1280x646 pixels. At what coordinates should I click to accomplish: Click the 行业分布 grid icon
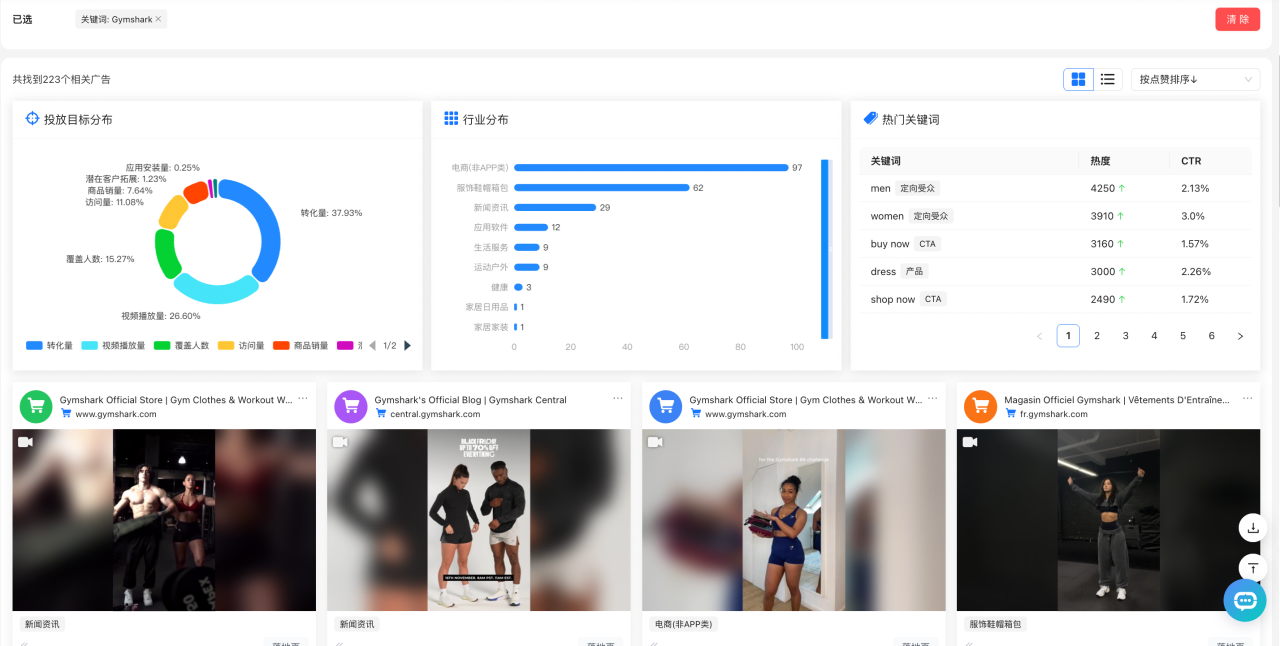451,119
